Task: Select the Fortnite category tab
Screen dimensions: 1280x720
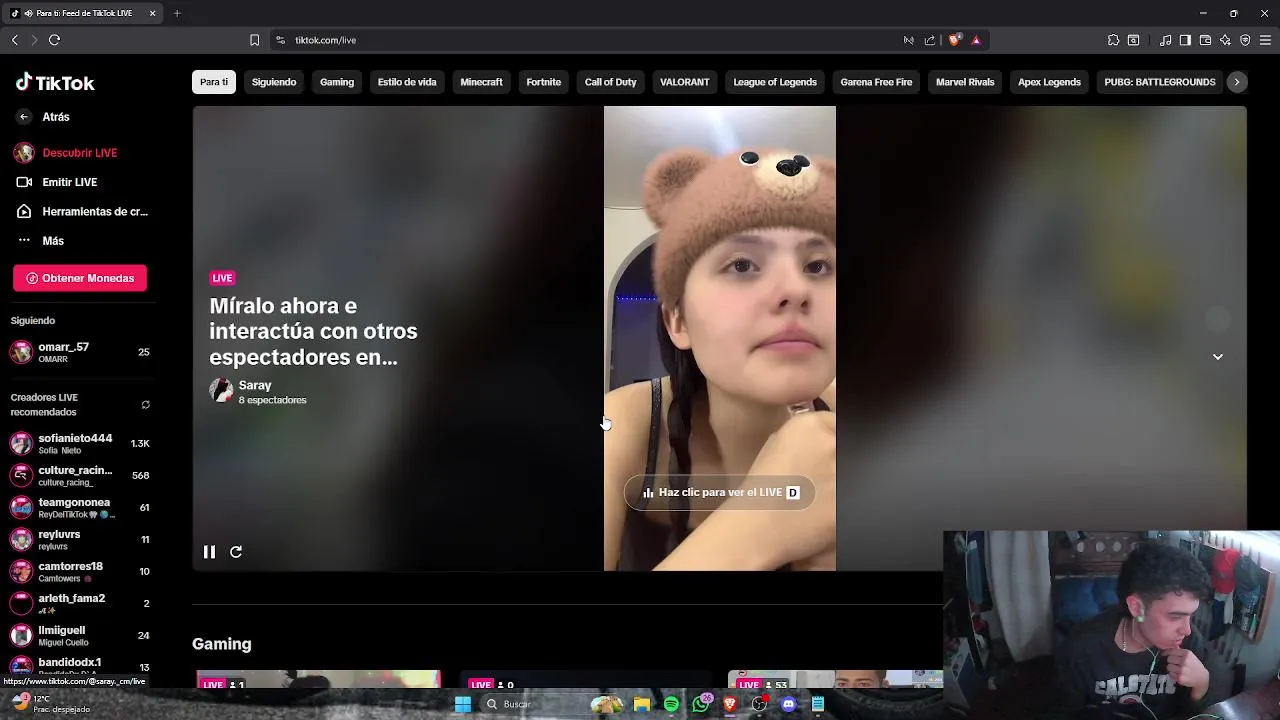Action: tap(544, 82)
